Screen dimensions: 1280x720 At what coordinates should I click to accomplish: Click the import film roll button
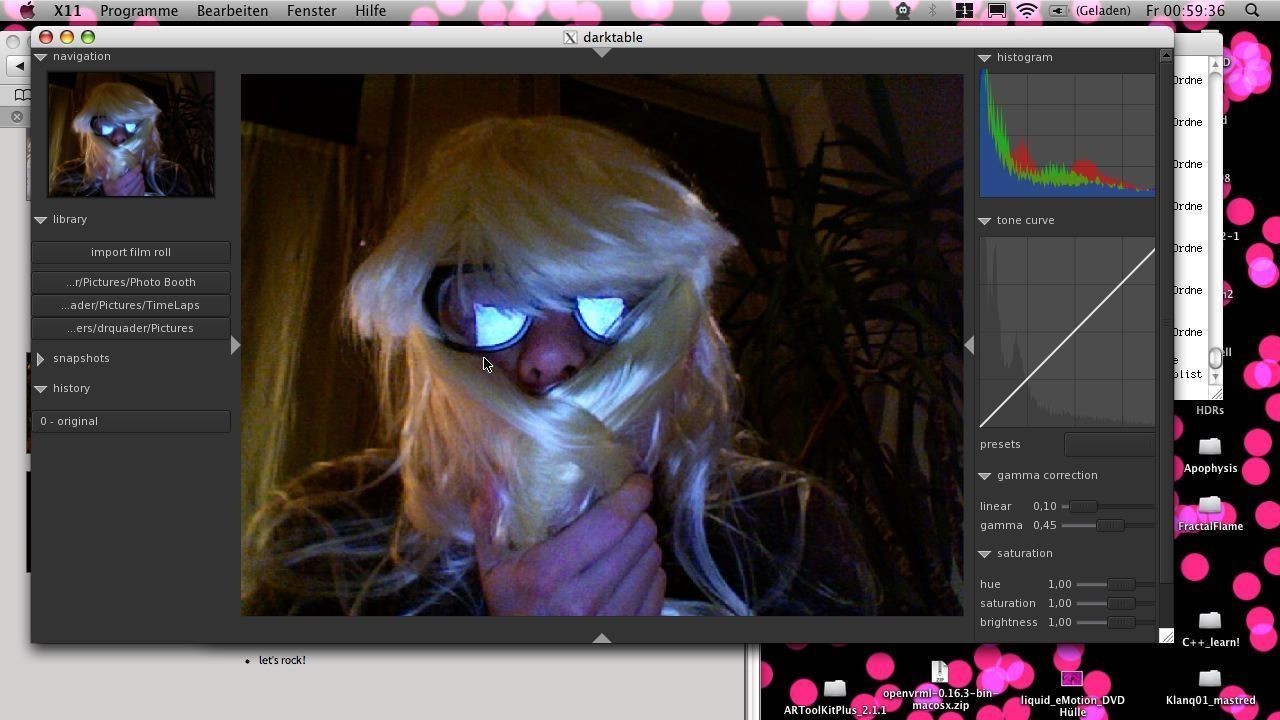point(131,252)
